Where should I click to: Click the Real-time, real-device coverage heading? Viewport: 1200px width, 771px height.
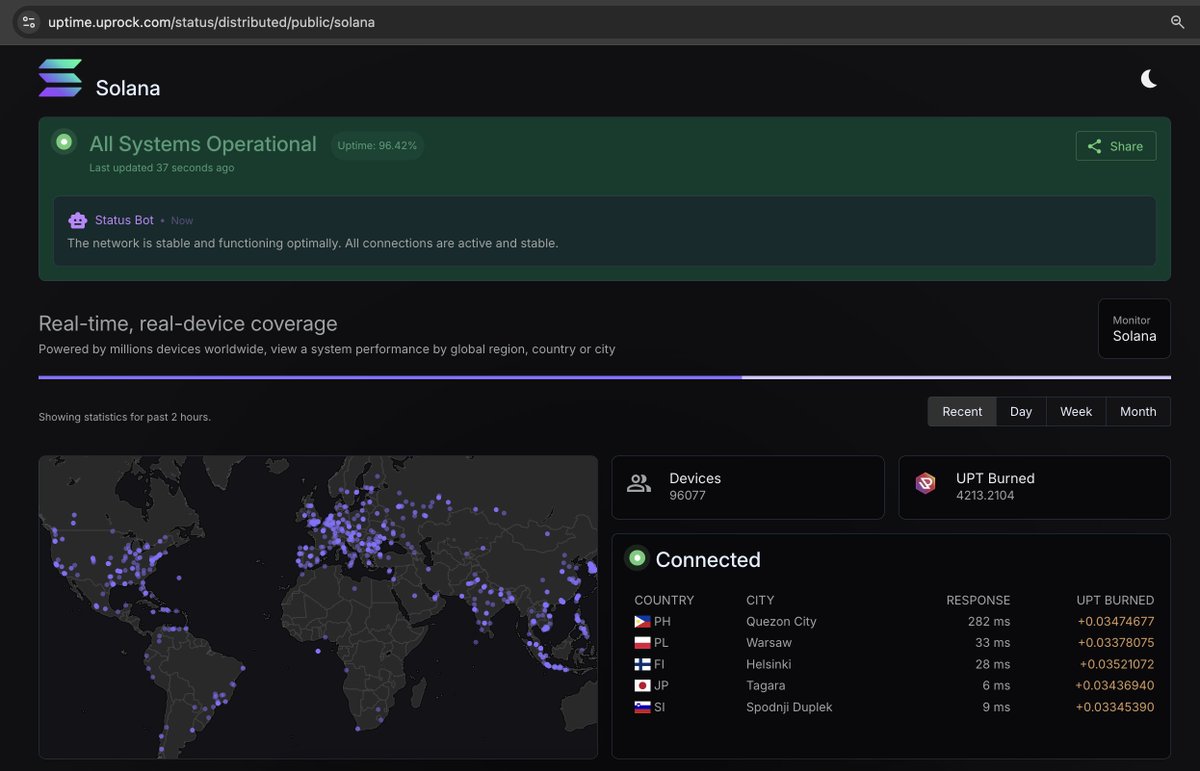(x=188, y=323)
